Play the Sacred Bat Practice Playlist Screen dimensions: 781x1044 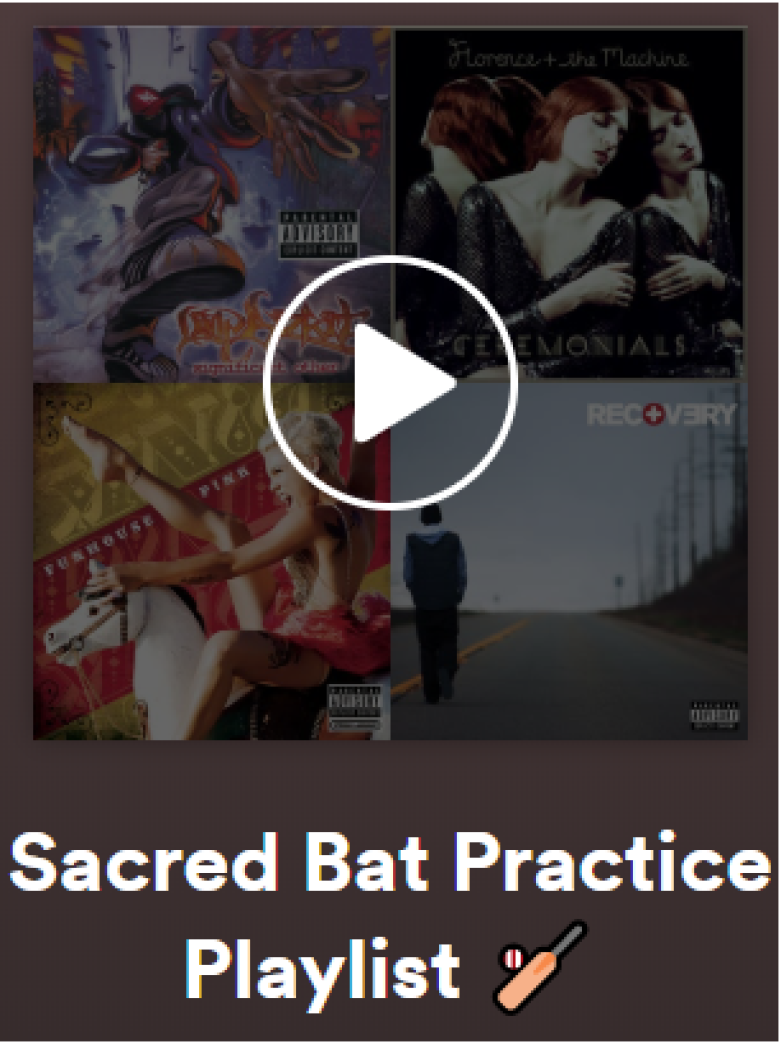(x=390, y=383)
